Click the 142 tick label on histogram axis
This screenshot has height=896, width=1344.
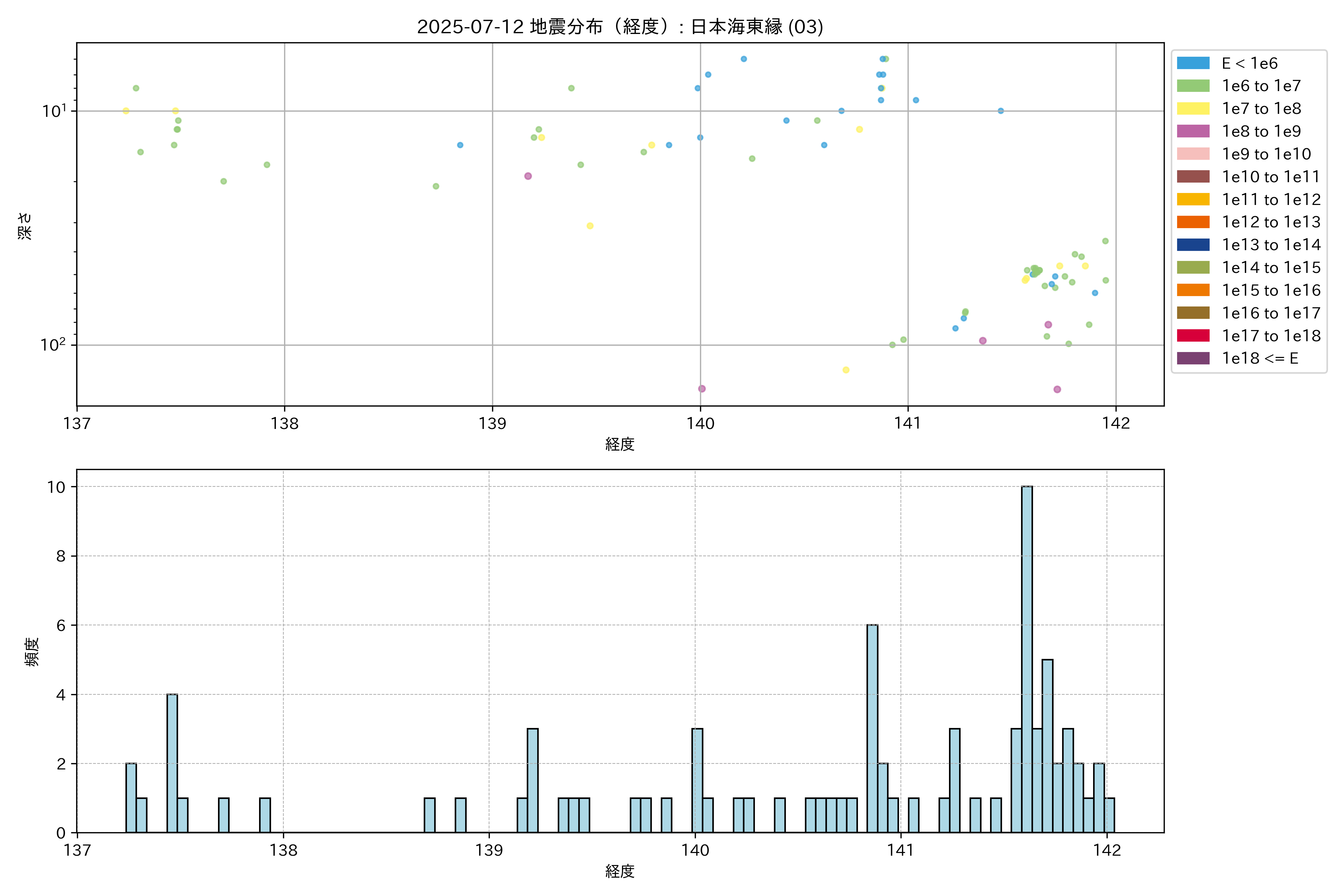click(1107, 850)
